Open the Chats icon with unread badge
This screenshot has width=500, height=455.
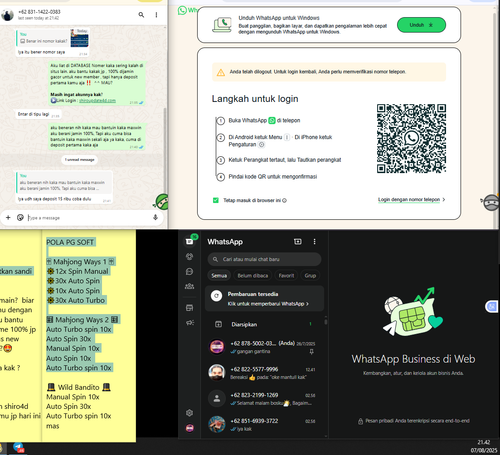(190, 241)
